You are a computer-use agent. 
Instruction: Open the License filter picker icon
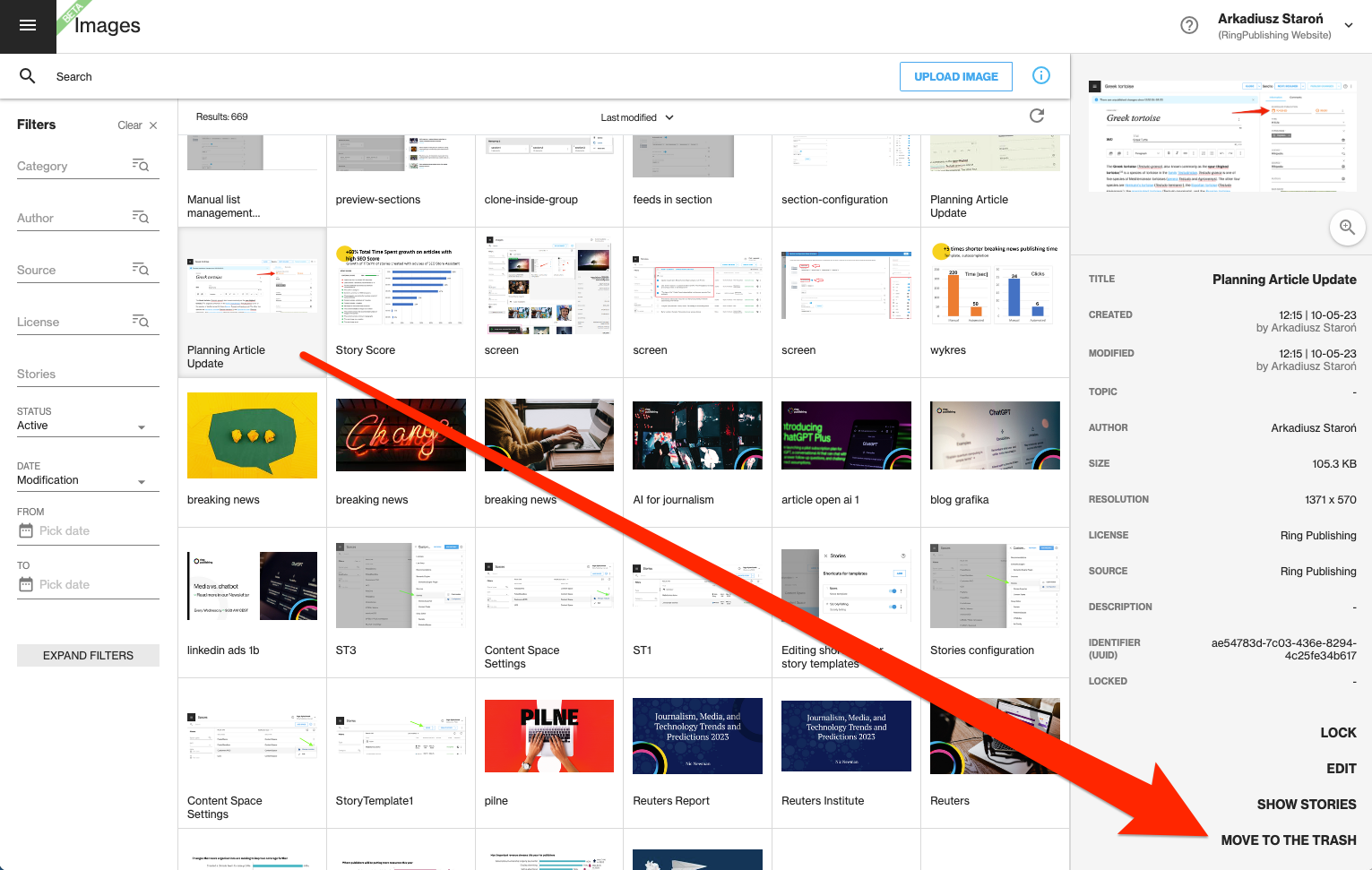pyautogui.click(x=141, y=321)
